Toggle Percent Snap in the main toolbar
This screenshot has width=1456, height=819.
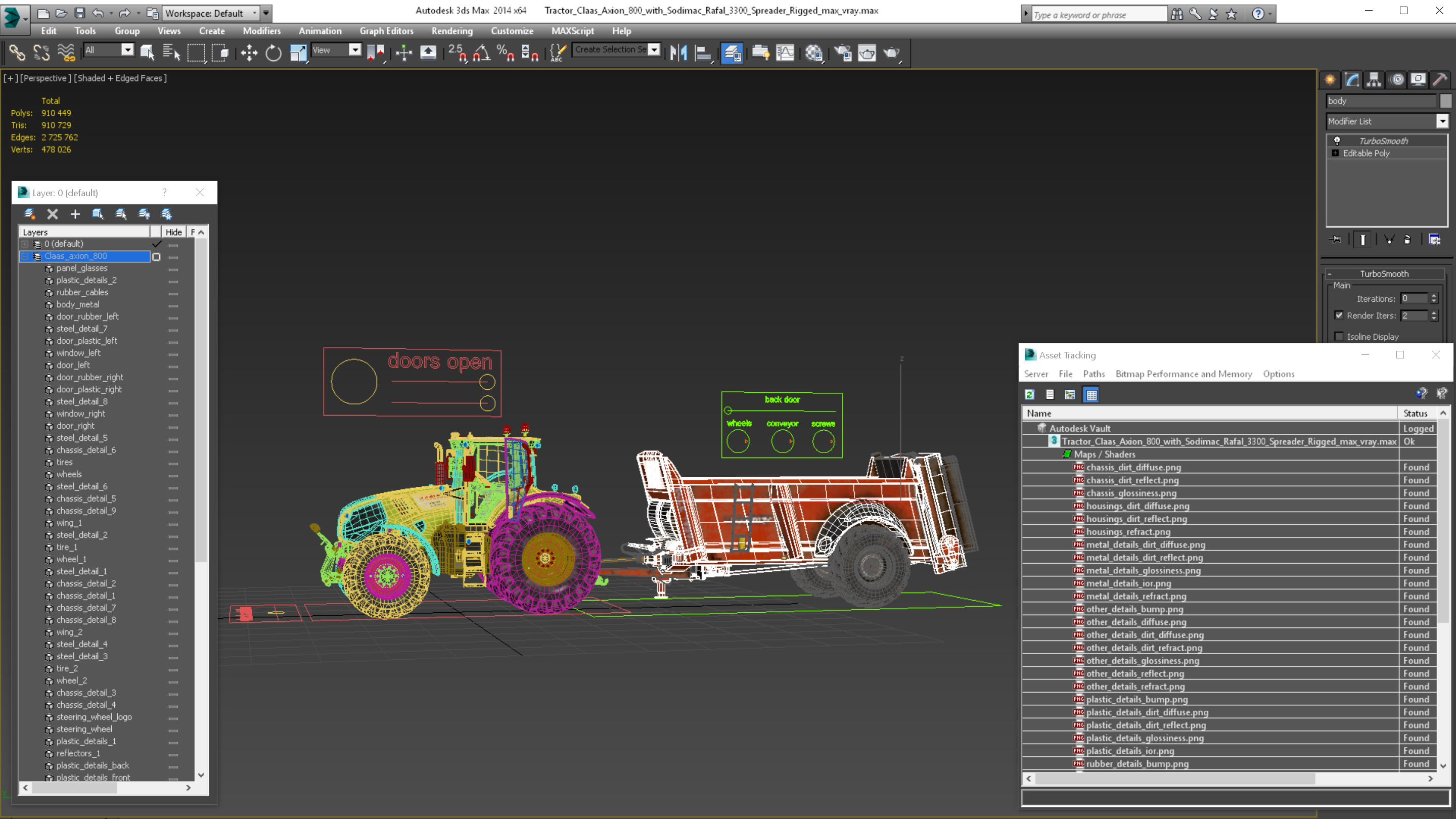coord(506,53)
